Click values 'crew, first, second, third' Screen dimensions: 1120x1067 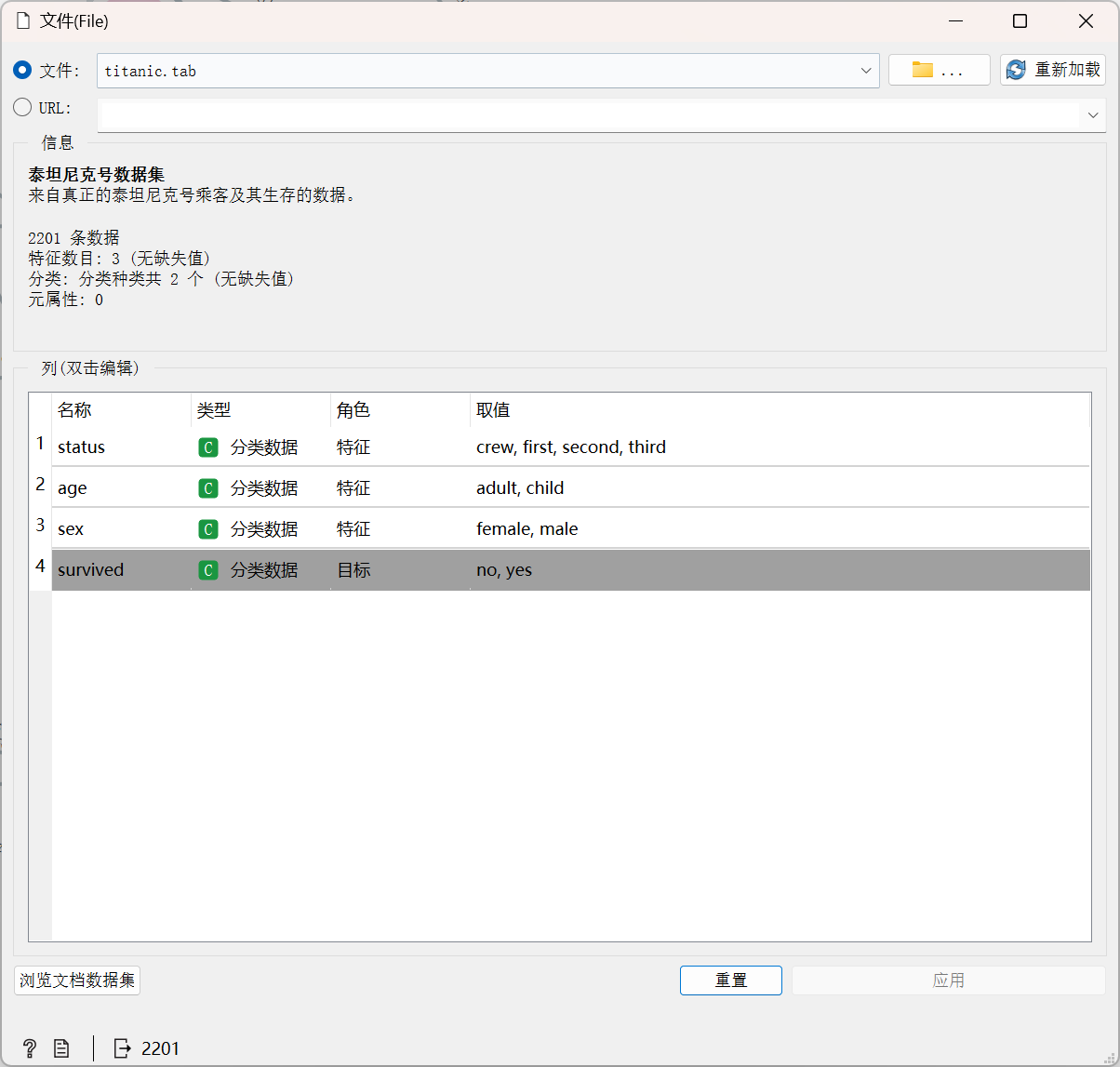(571, 447)
